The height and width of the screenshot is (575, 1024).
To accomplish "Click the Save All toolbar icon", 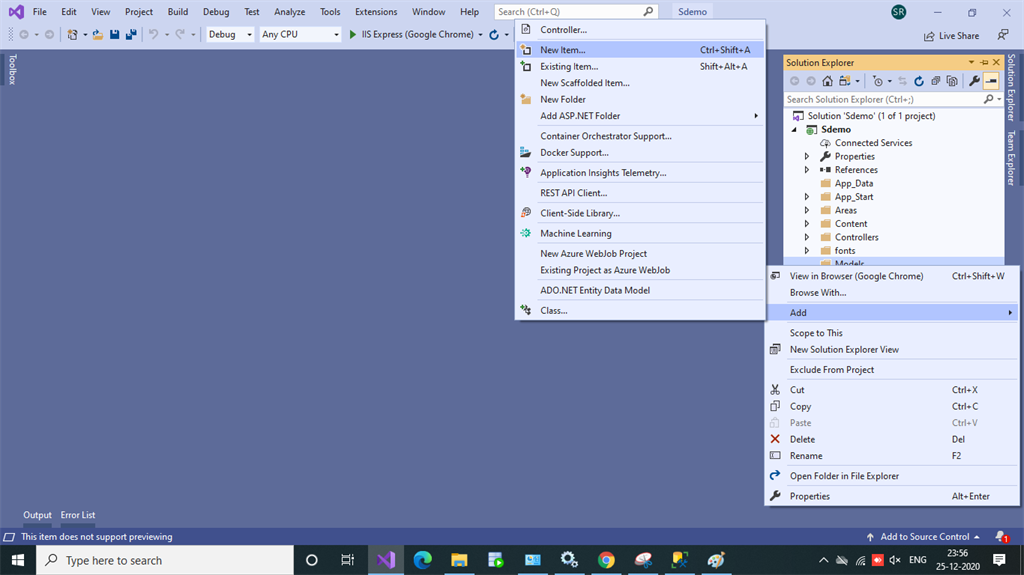I will pyautogui.click(x=131, y=35).
